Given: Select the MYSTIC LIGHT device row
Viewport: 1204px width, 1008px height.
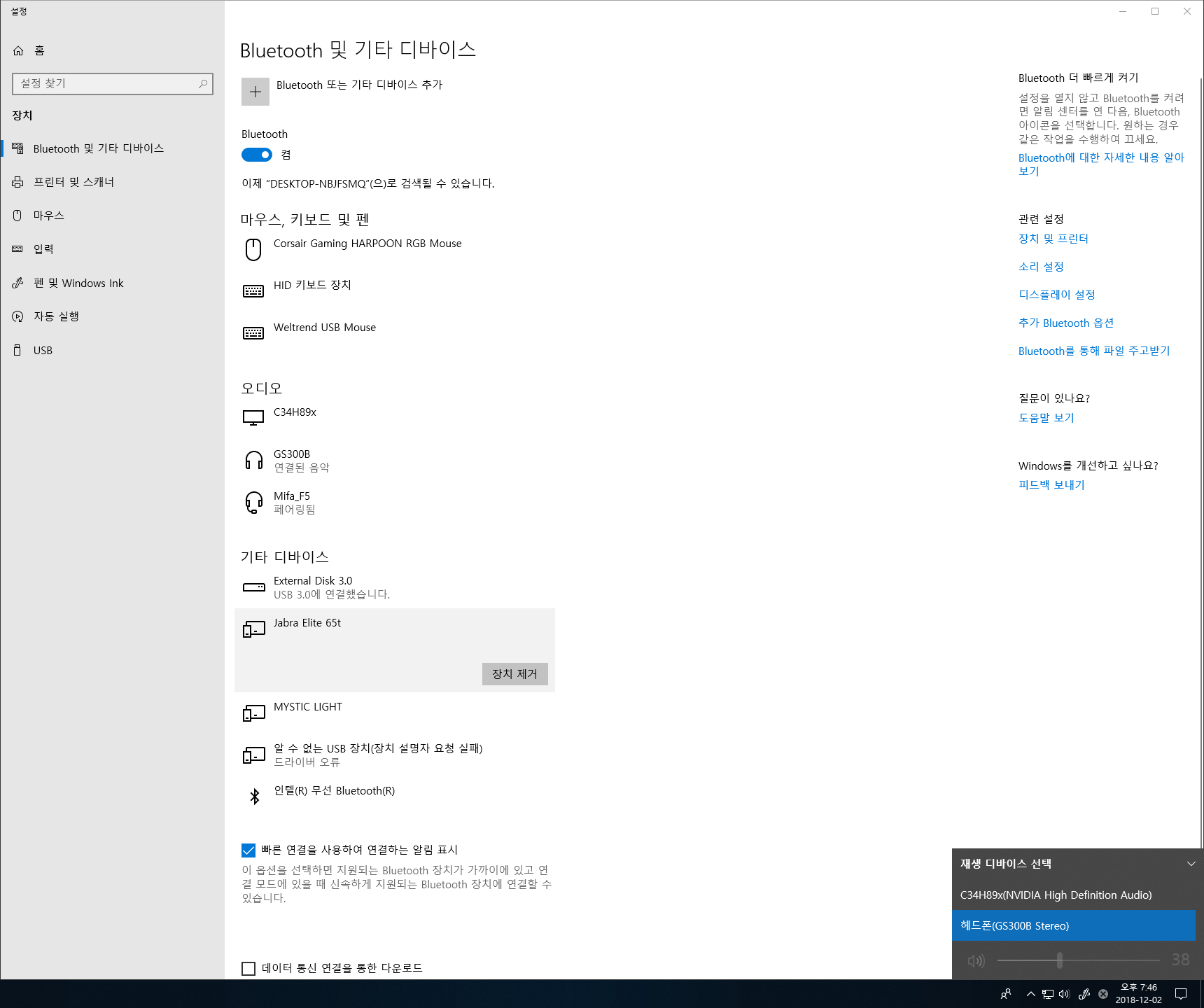Looking at the screenshot, I should point(395,713).
